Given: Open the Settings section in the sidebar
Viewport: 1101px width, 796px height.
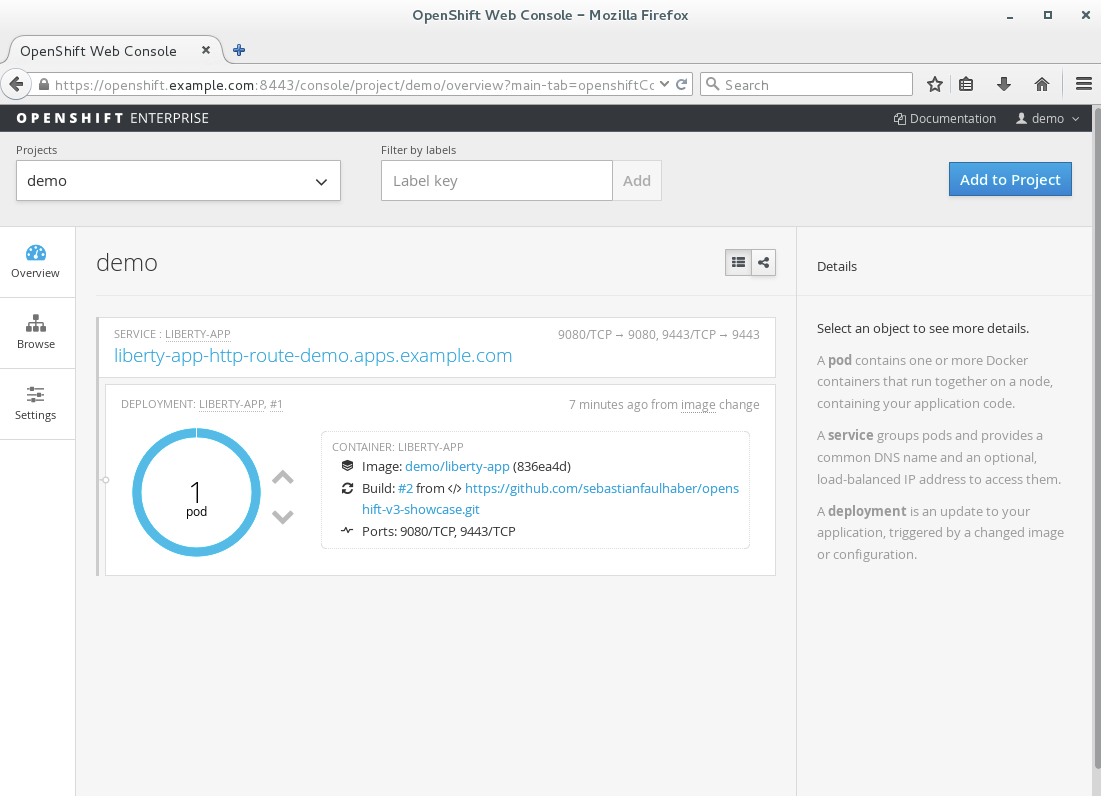Looking at the screenshot, I should [x=36, y=404].
